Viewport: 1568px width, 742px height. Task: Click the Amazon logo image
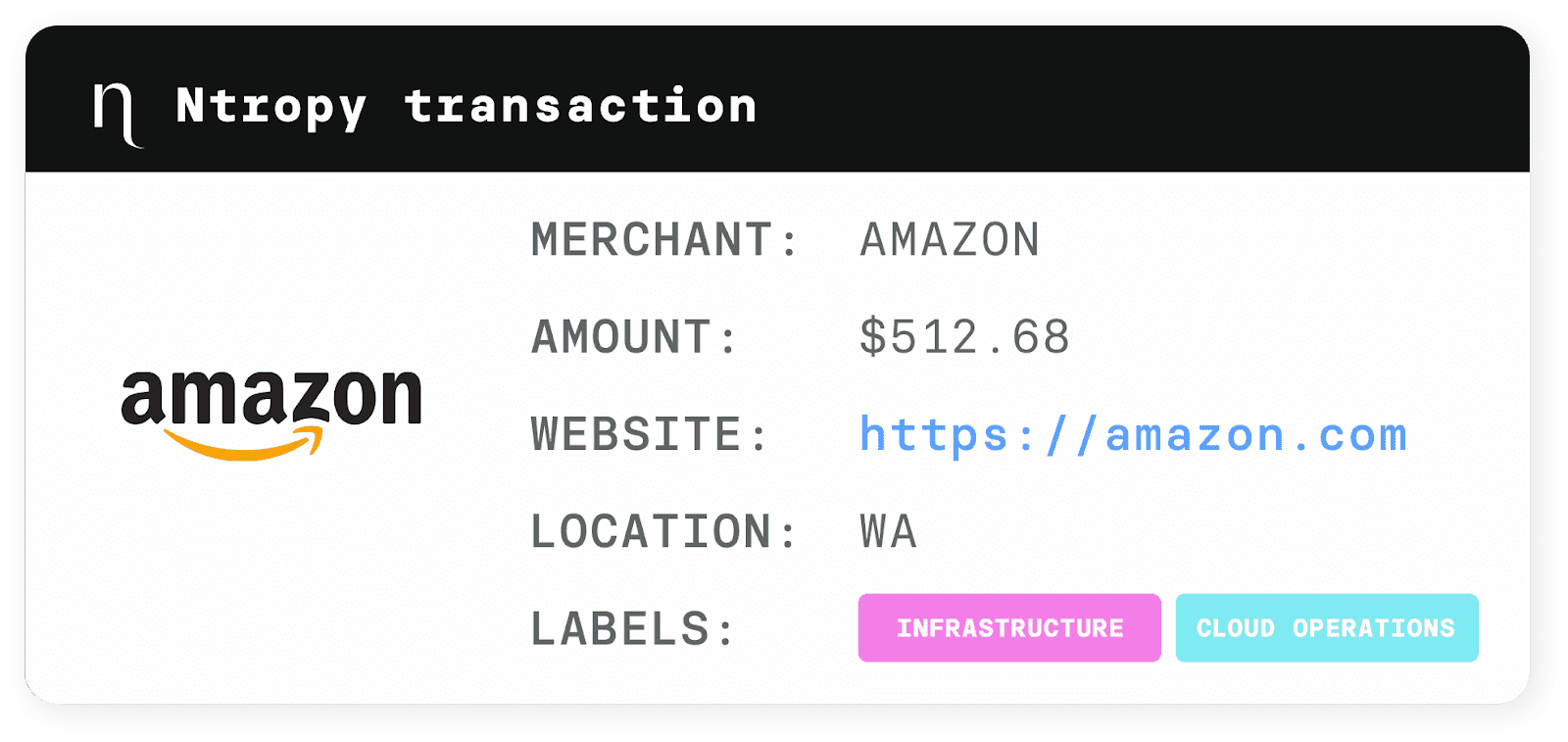pos(271,414)
